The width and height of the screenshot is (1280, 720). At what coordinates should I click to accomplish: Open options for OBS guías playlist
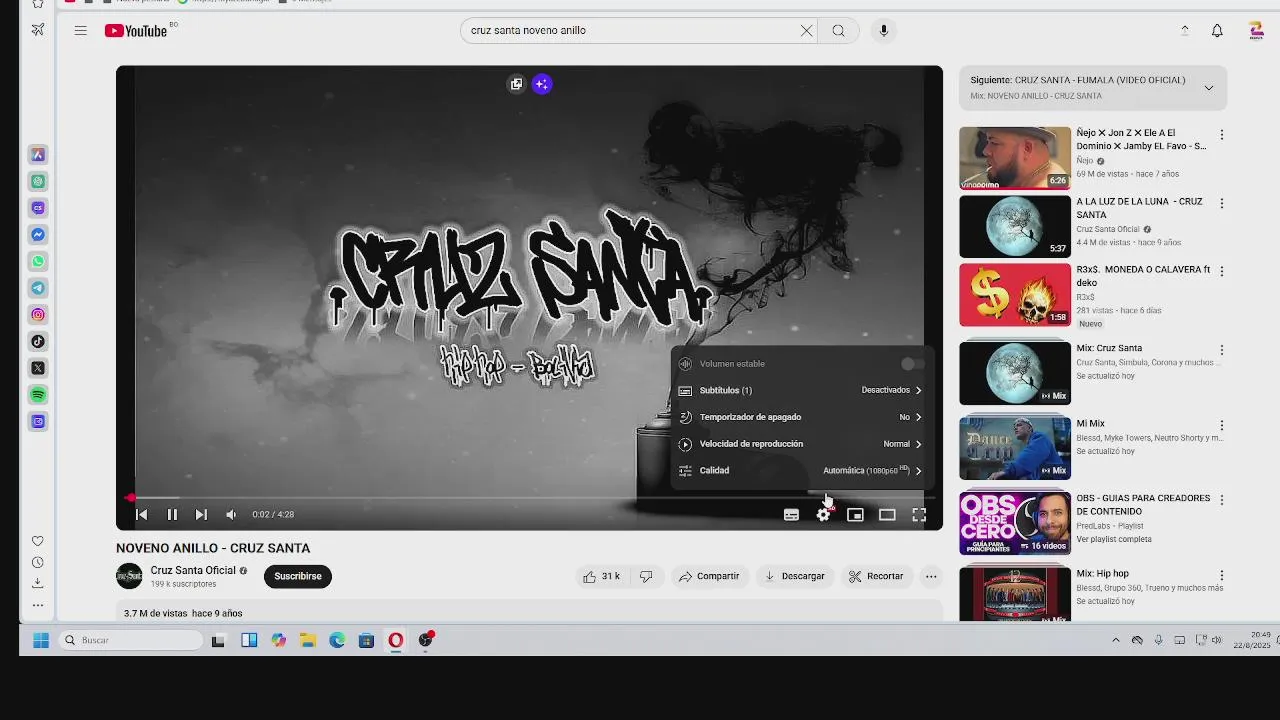tap(1221, 500)
